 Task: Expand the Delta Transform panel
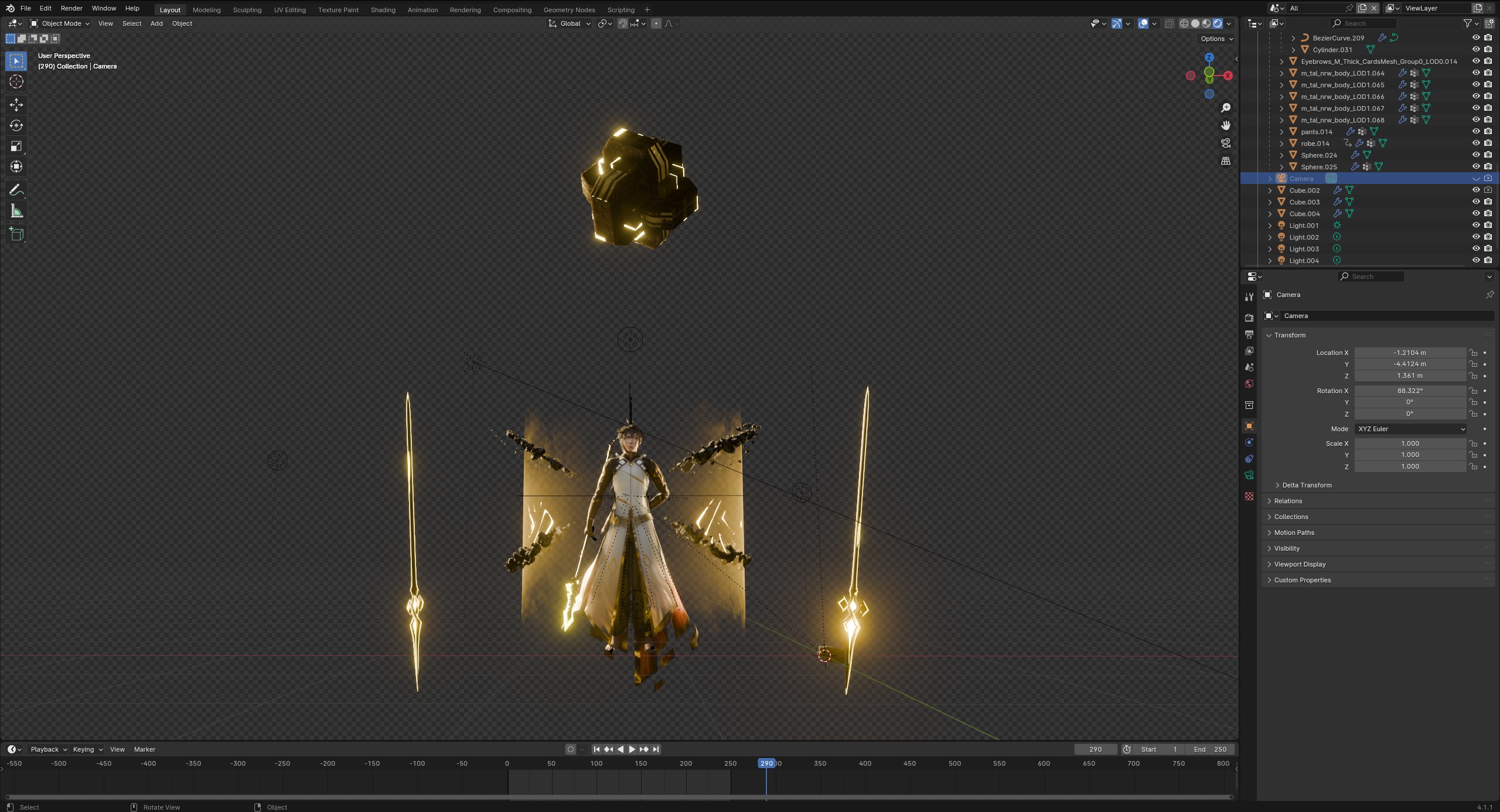tap(1307, 485)
